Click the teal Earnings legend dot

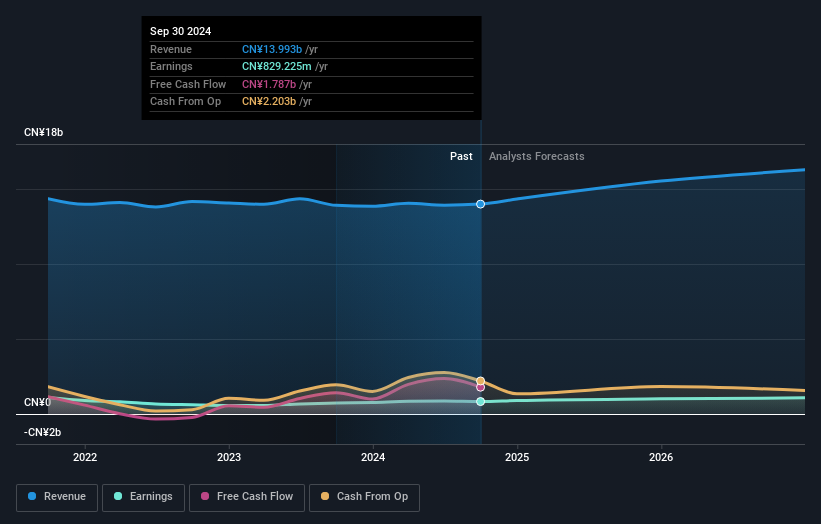118,496
